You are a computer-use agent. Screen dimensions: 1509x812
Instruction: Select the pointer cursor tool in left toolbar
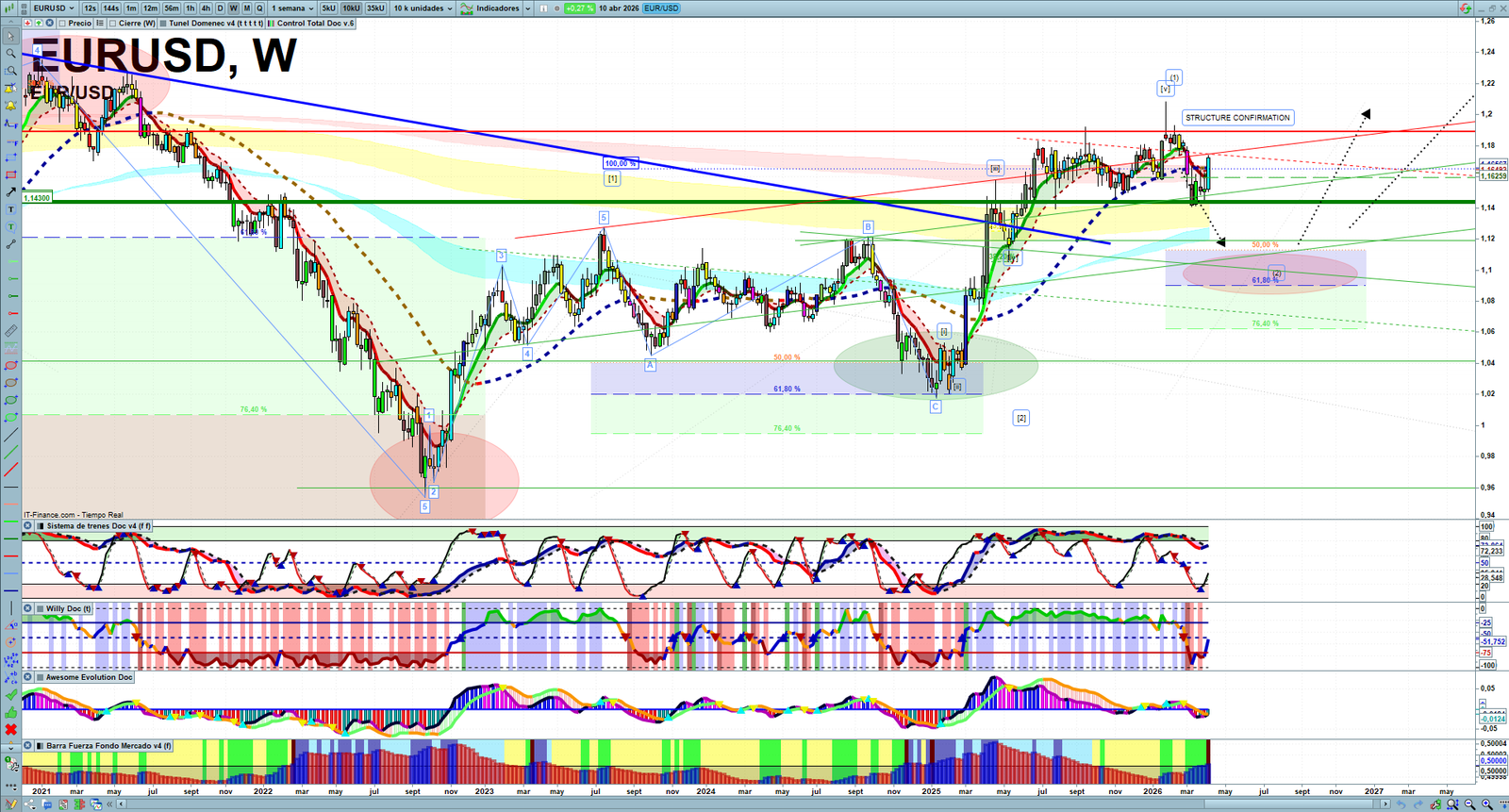point(10,36)
